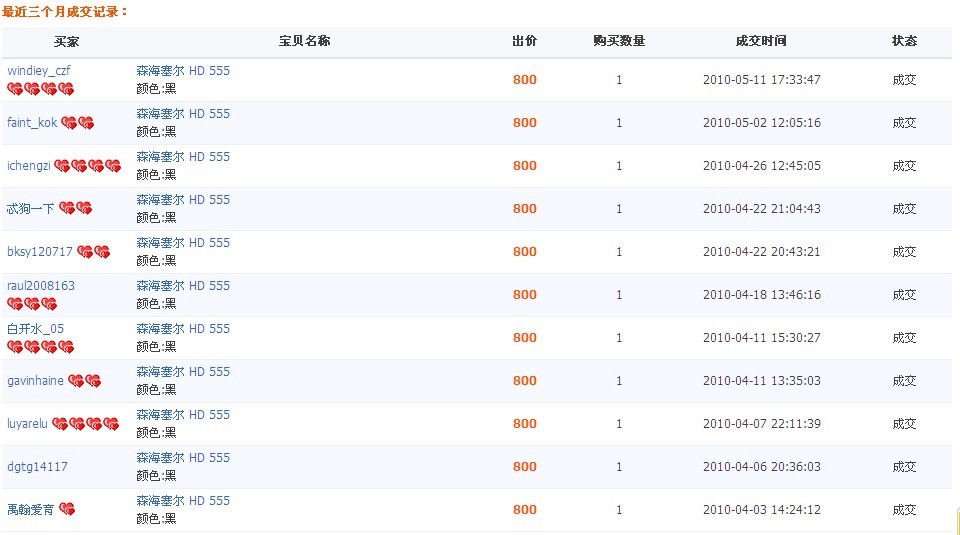The height and width of the screenshot is (535, 960).
Task: Open 森海塞尔 HD 555 link in faint_kok row
Action: pyautogui.click(x=183, y=114)
